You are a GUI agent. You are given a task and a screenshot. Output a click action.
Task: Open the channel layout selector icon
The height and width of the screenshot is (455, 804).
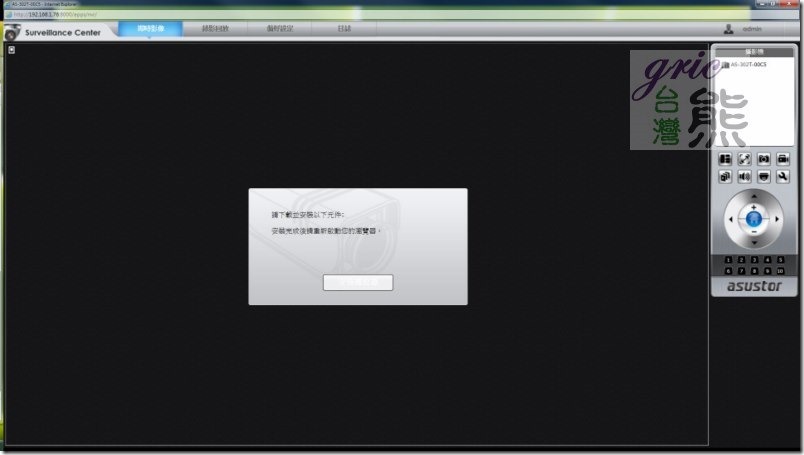coord(725,159)
